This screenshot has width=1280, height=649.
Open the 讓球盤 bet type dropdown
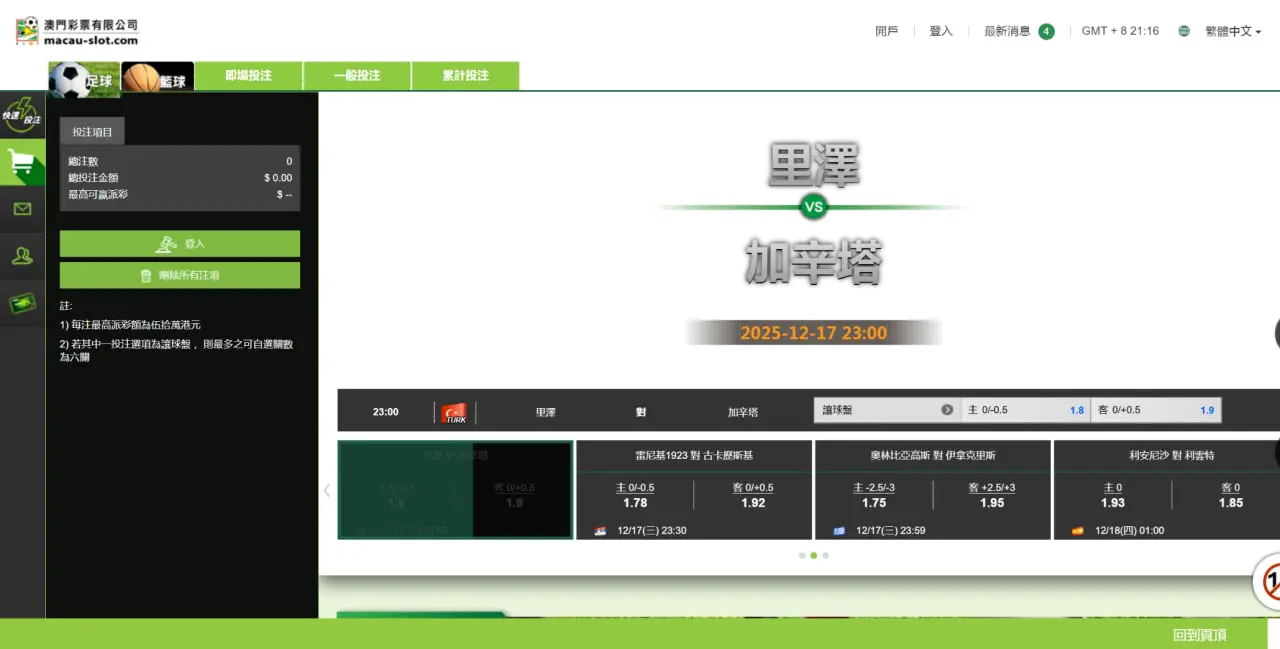pos(887,410)
